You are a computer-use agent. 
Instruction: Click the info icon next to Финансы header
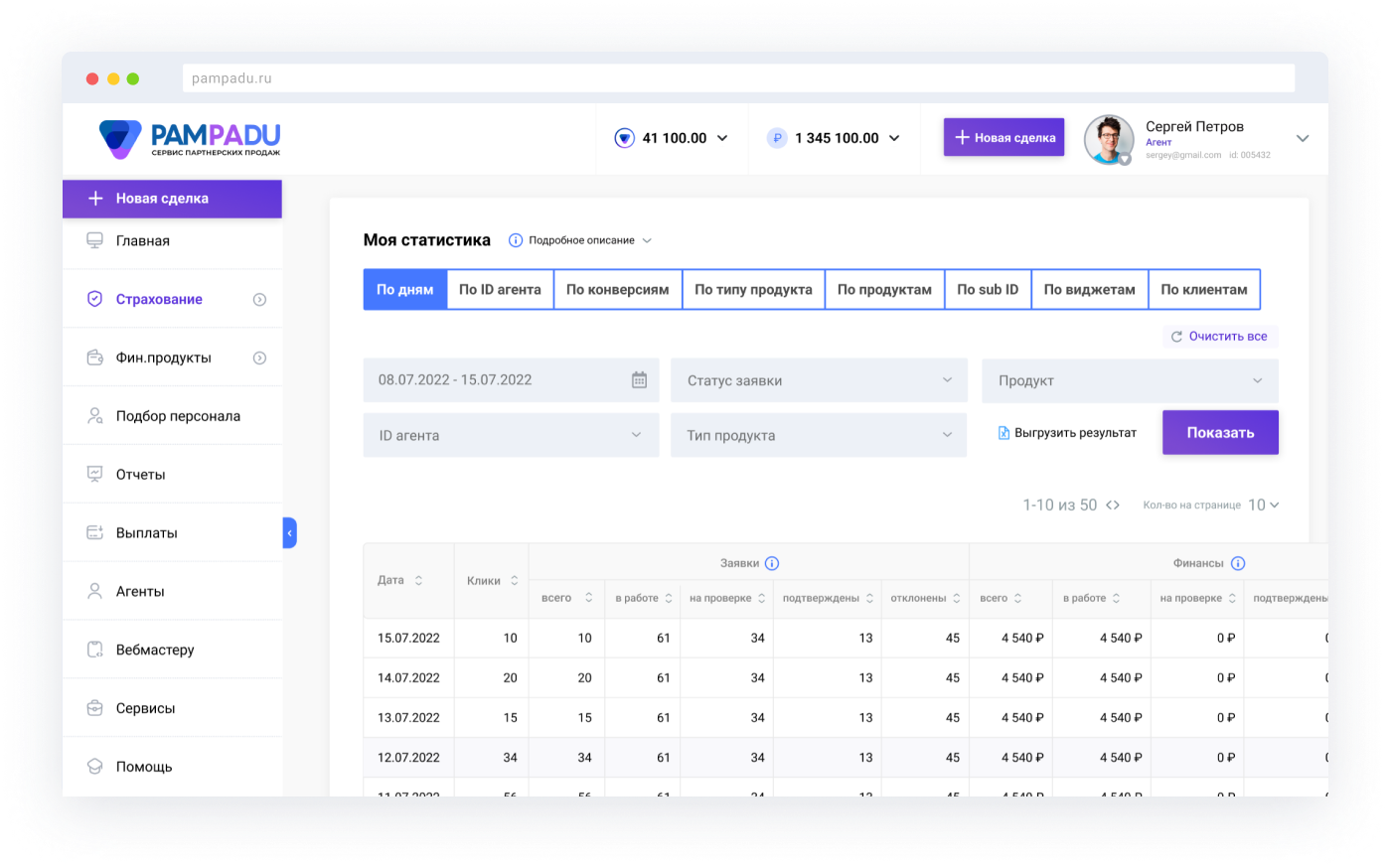tap(1238, 562)
